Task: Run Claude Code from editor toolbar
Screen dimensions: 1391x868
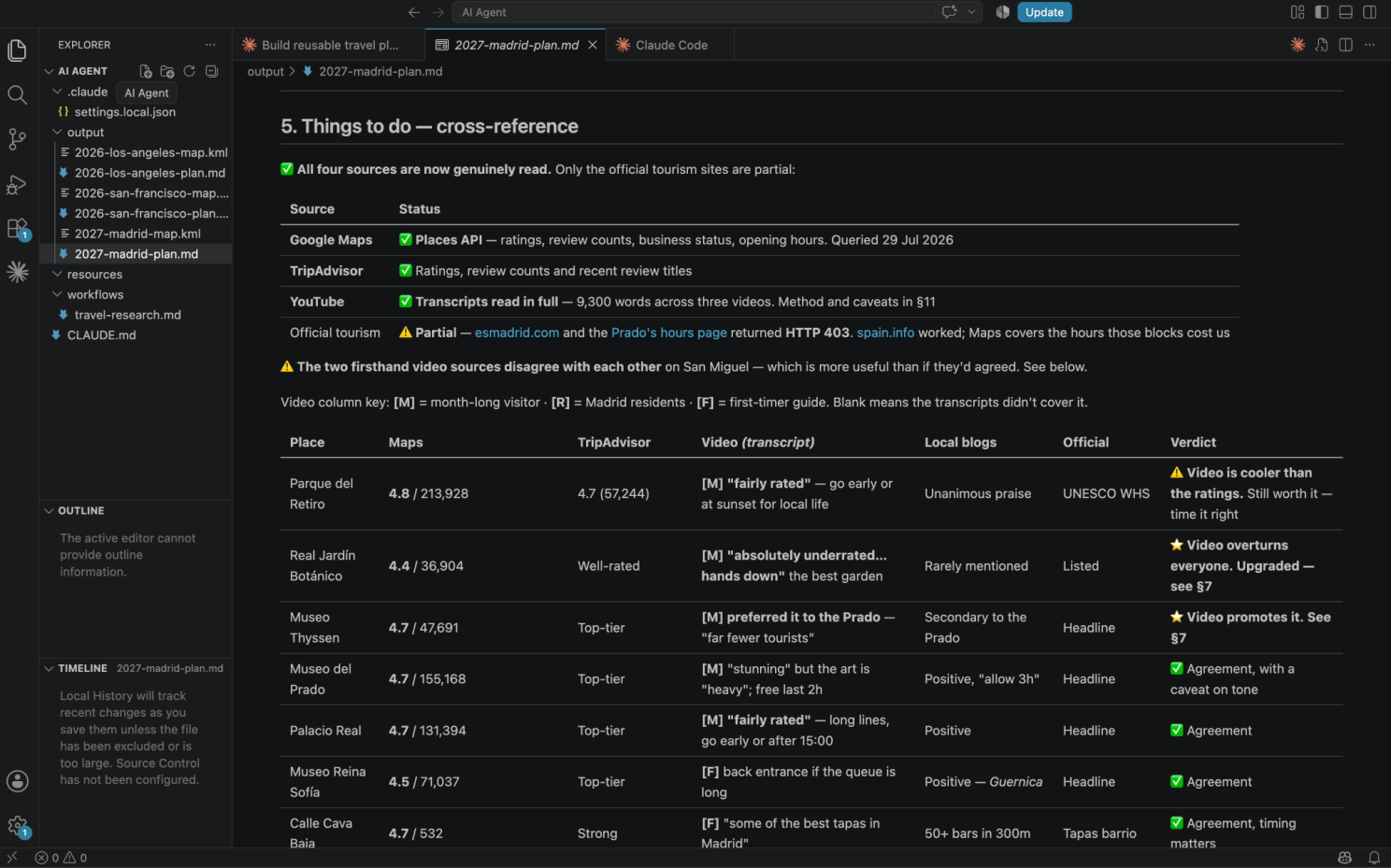Action: pyautogui.click(x=1298, y=45)
